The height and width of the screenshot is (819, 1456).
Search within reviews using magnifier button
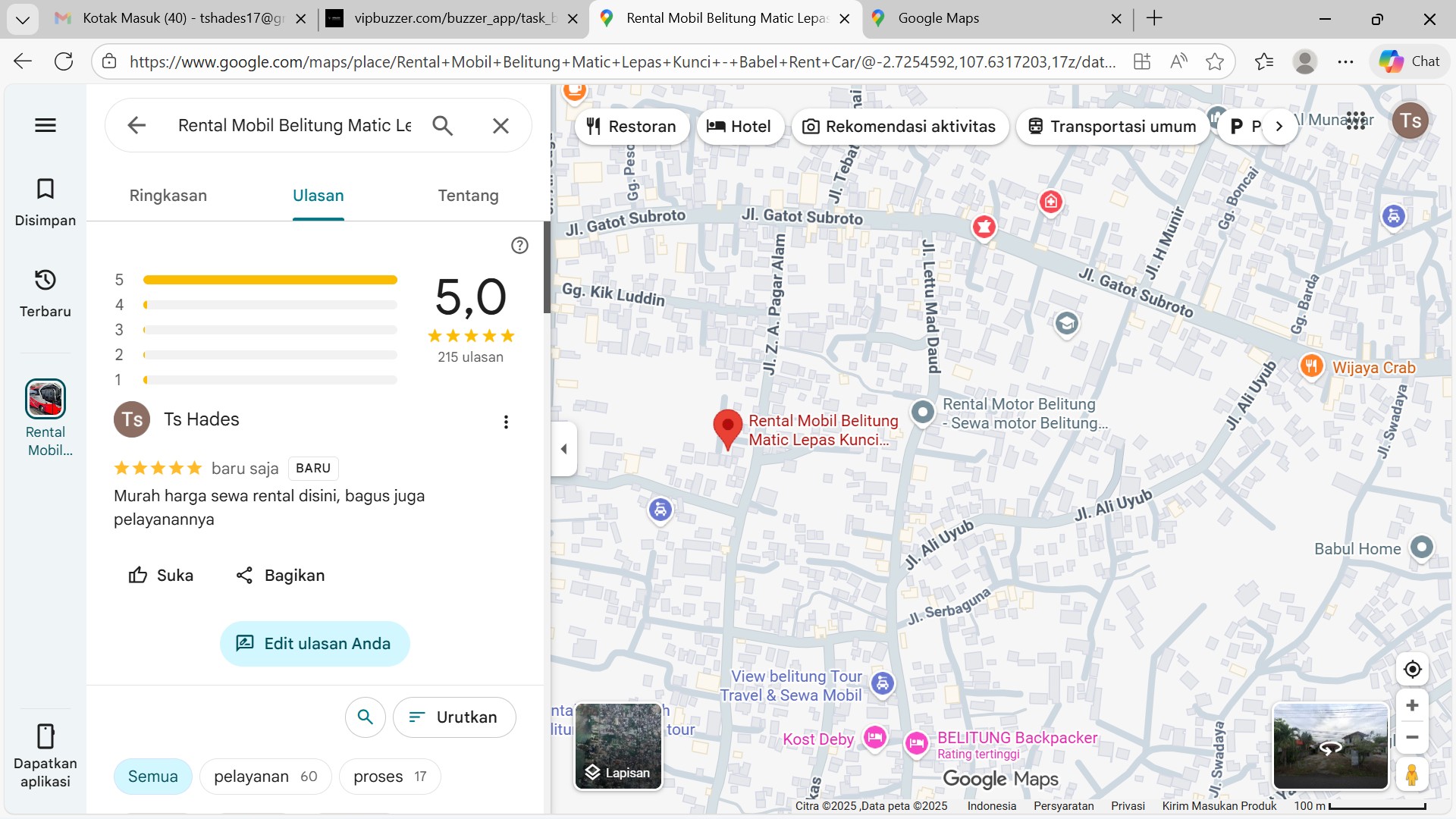[365, 717]
